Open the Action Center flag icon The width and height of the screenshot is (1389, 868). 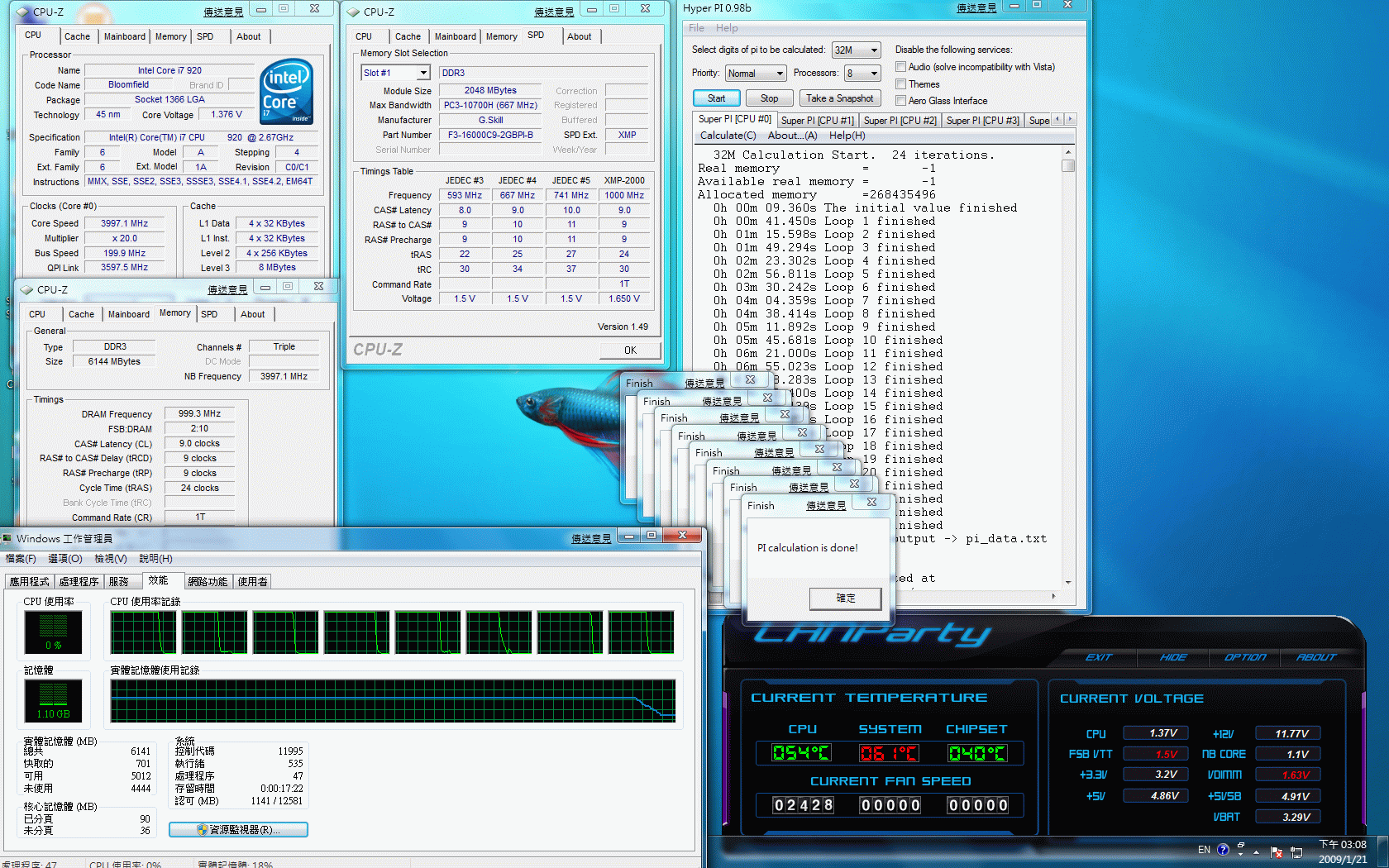[x=1277, y=851]
